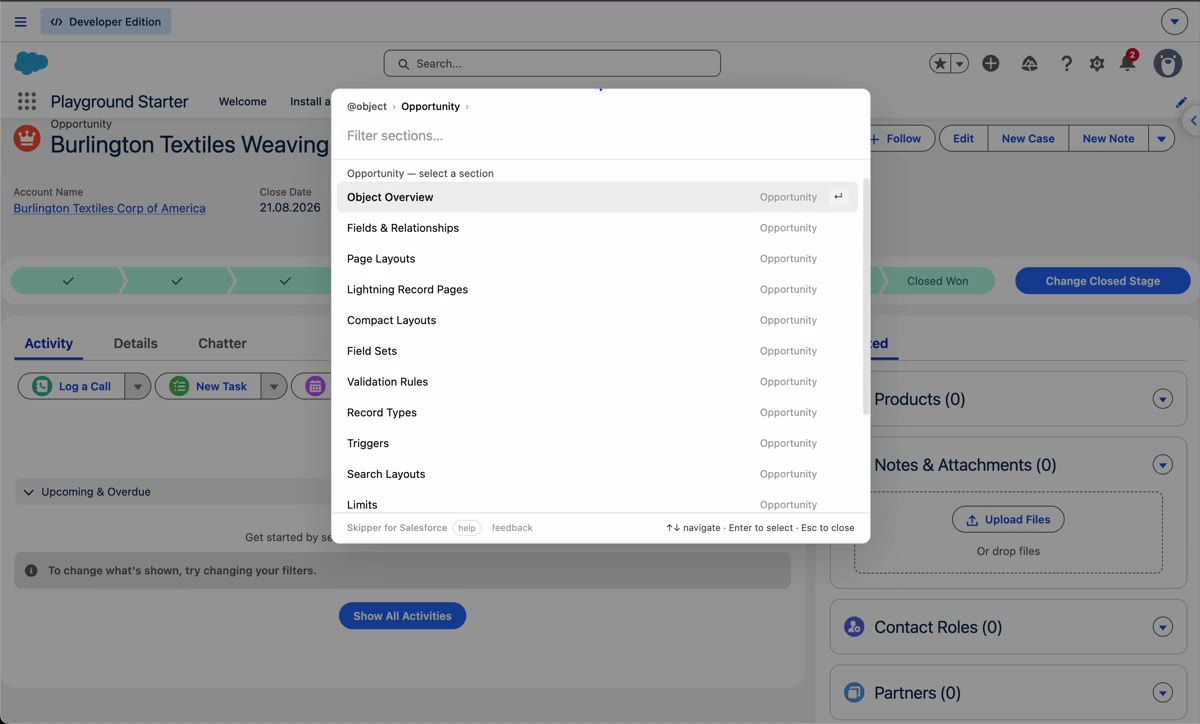
Task: Expand the right sidebar collapse arrow
Action: 1192,121
